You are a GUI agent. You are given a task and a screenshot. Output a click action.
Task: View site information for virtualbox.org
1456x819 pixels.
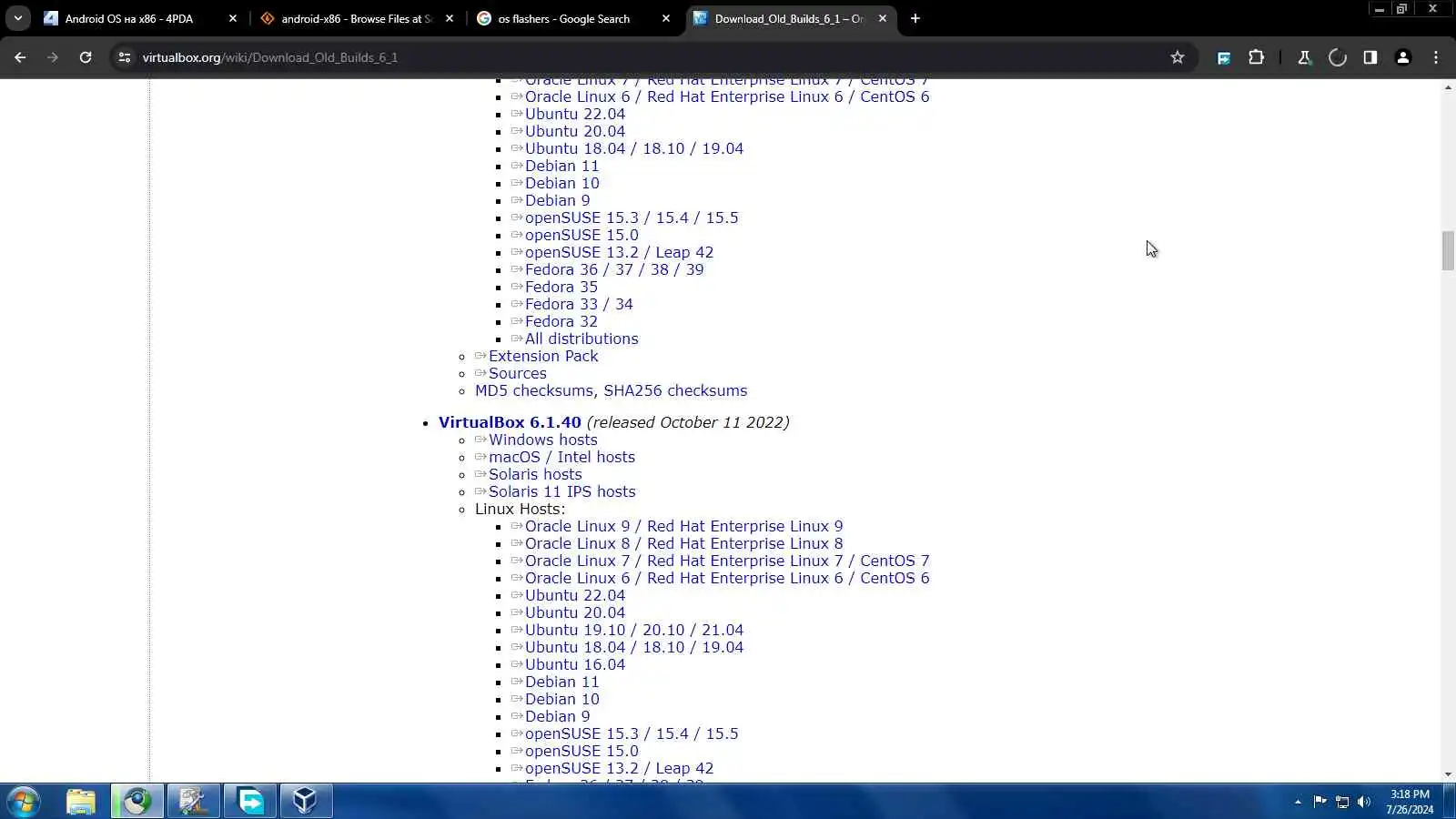tap(125, 57)
